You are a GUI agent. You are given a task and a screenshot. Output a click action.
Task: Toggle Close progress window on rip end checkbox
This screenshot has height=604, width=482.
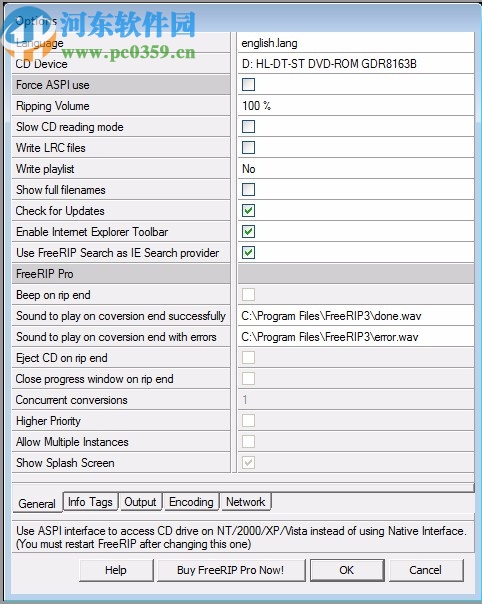point(248,379)
